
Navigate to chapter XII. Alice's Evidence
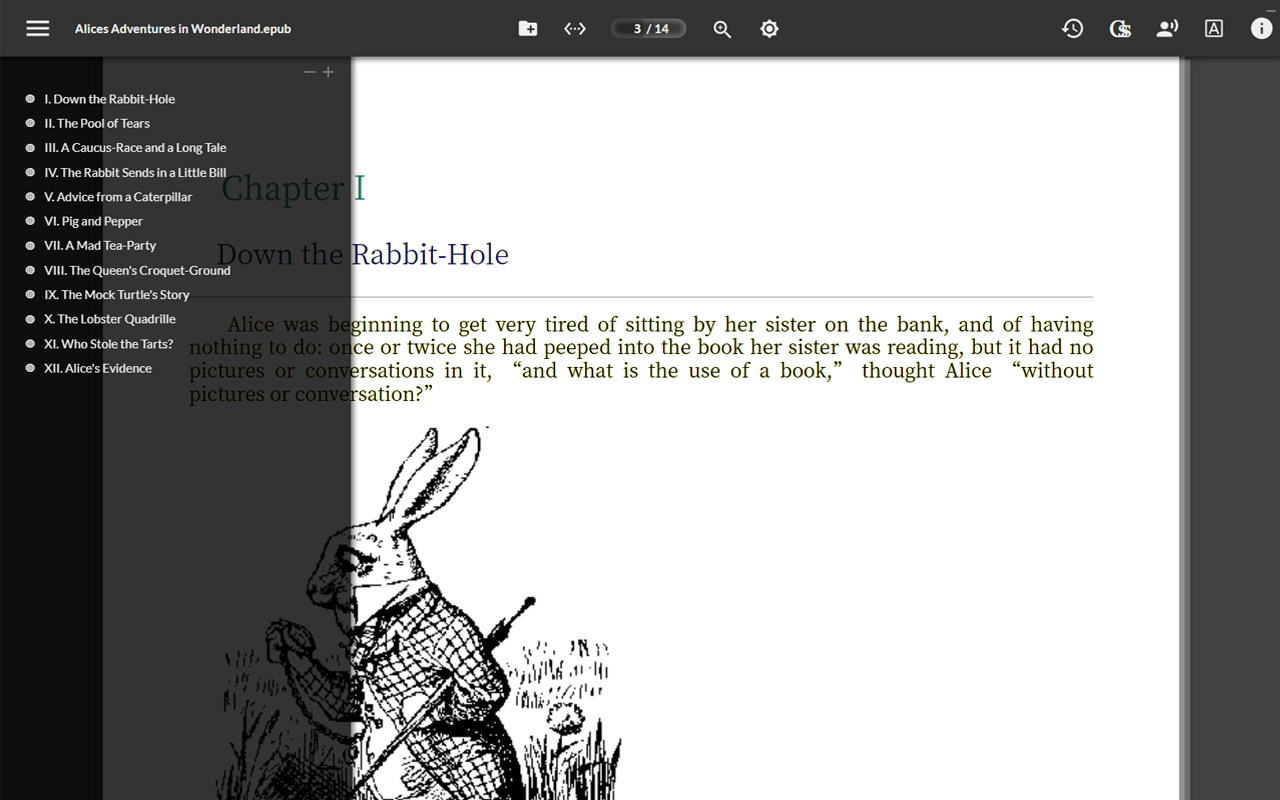(x=98, y=367)
